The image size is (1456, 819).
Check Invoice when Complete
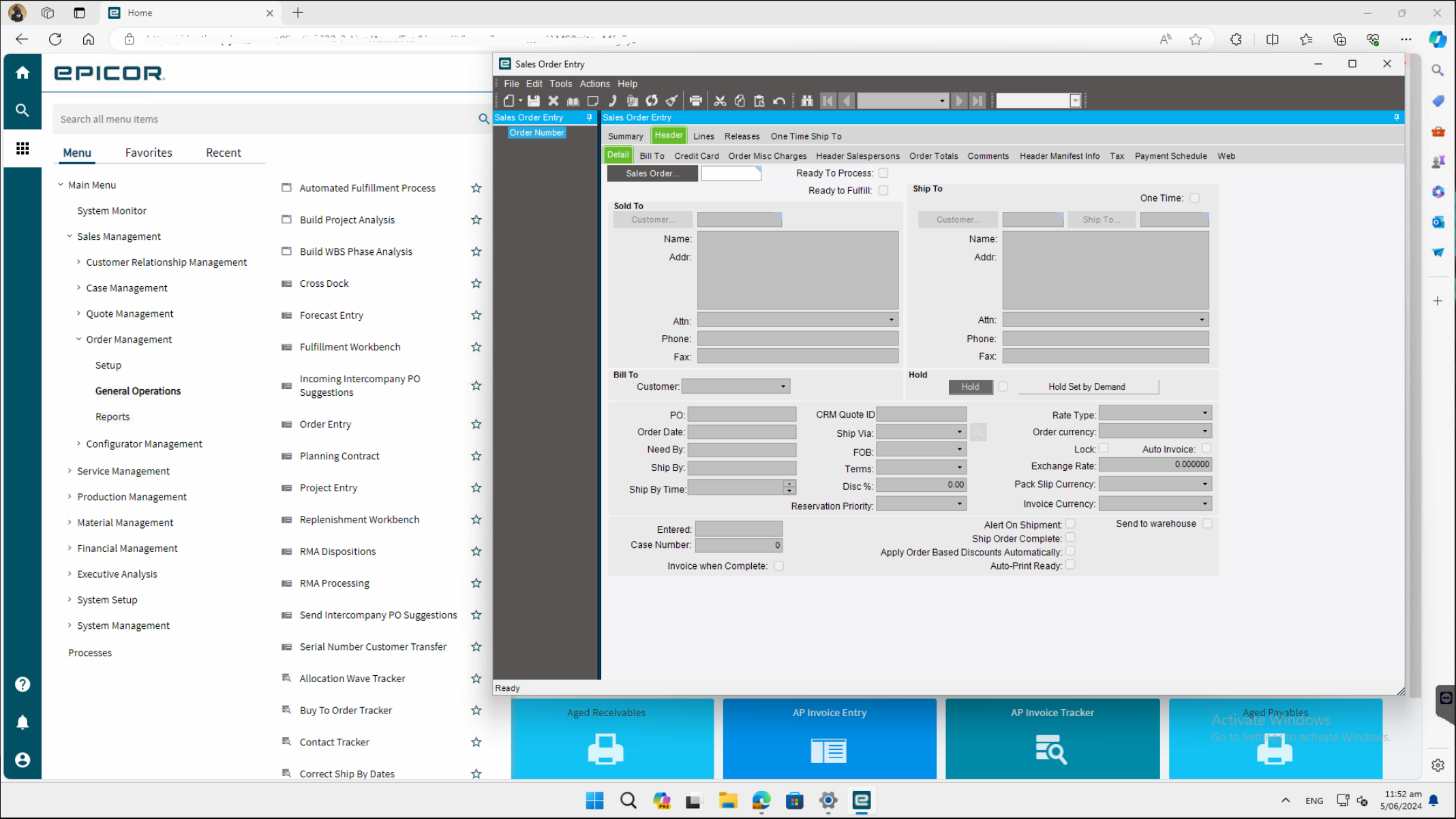pos(778,566)
